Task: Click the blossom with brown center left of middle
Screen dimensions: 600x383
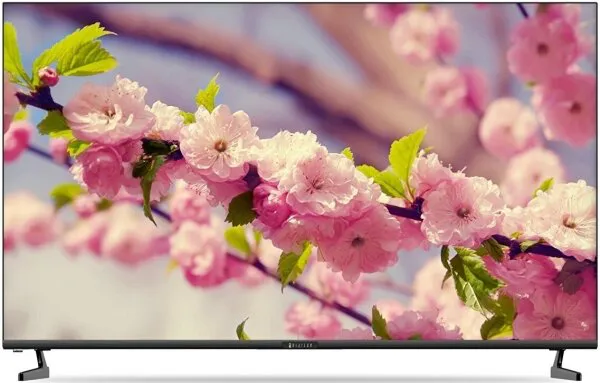Action: pos(219,142)
